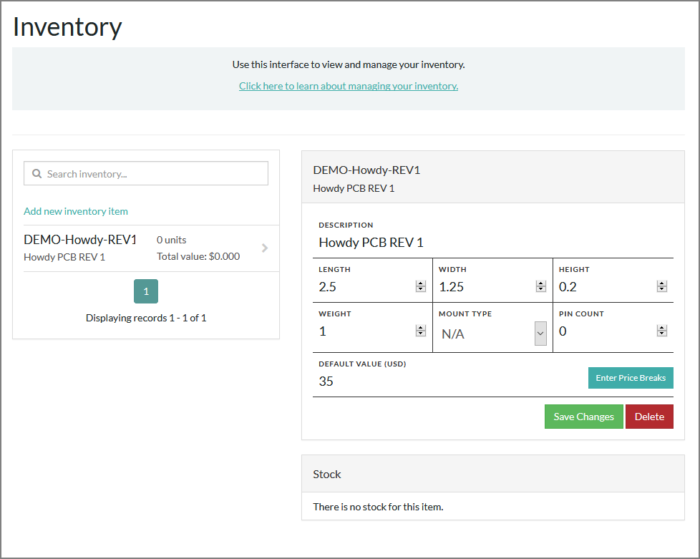Click the Length spinner arrows
The height and width of the screenshot is (559, 700).
pos(421,287)
